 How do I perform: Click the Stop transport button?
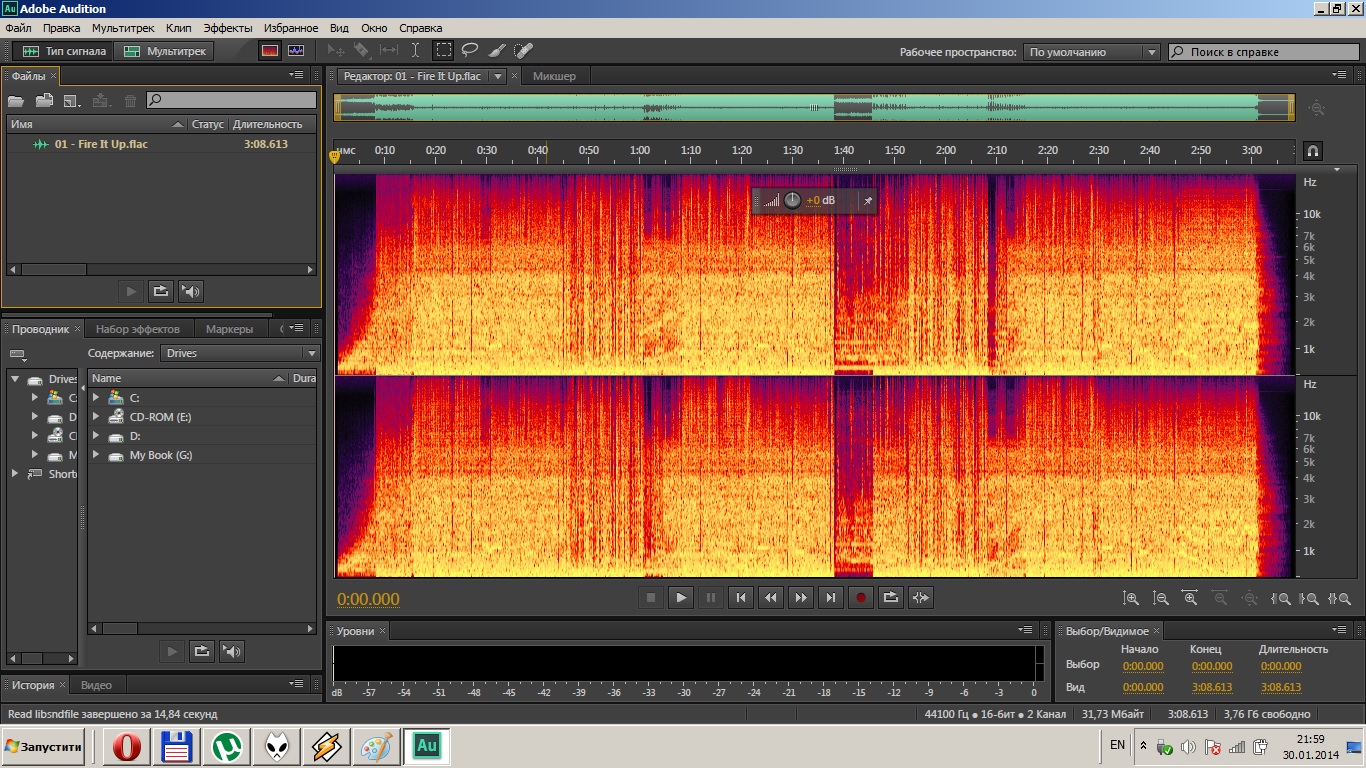point(650,598)
